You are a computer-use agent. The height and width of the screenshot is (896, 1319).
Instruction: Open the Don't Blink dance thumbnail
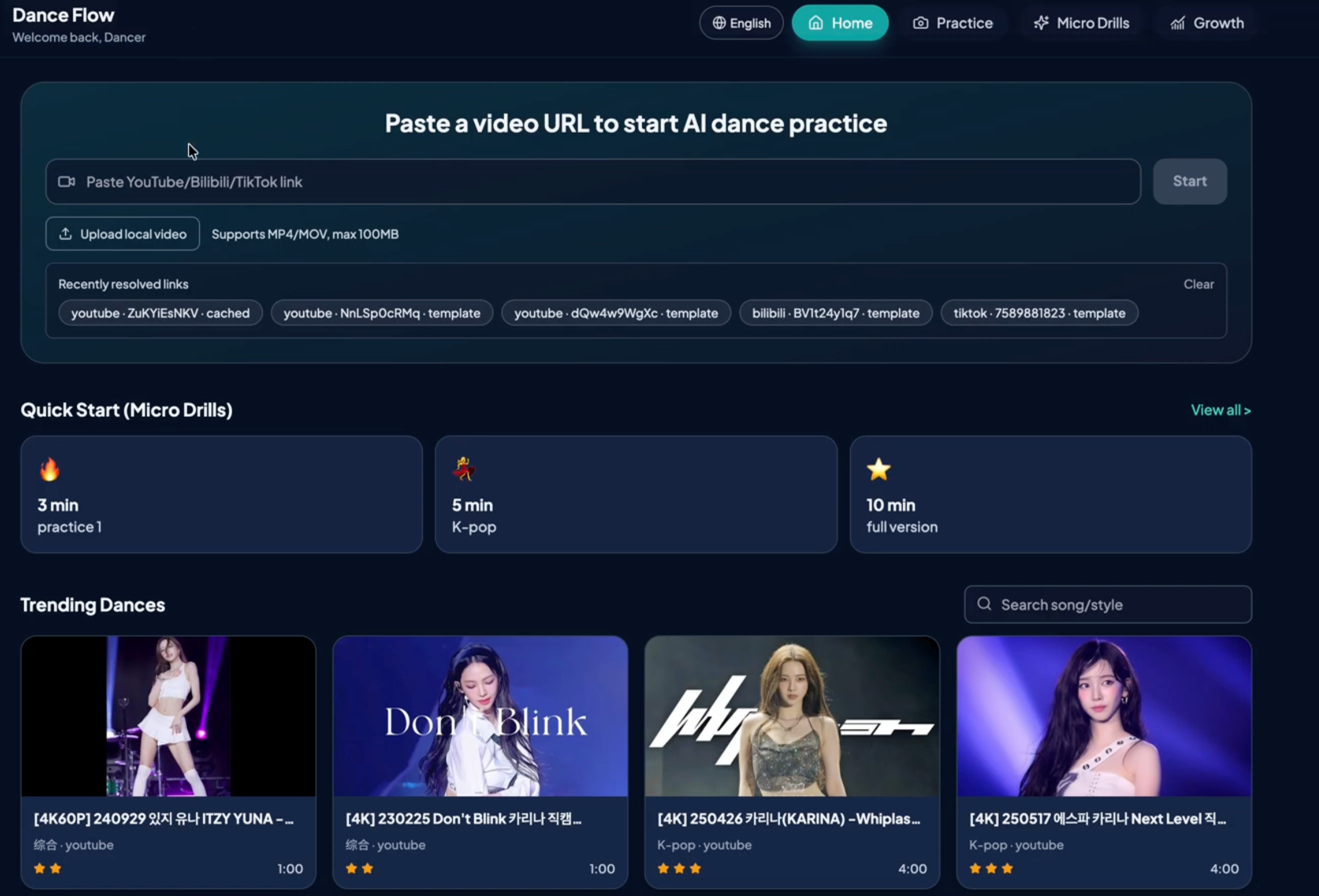click(x=480, y=716)
